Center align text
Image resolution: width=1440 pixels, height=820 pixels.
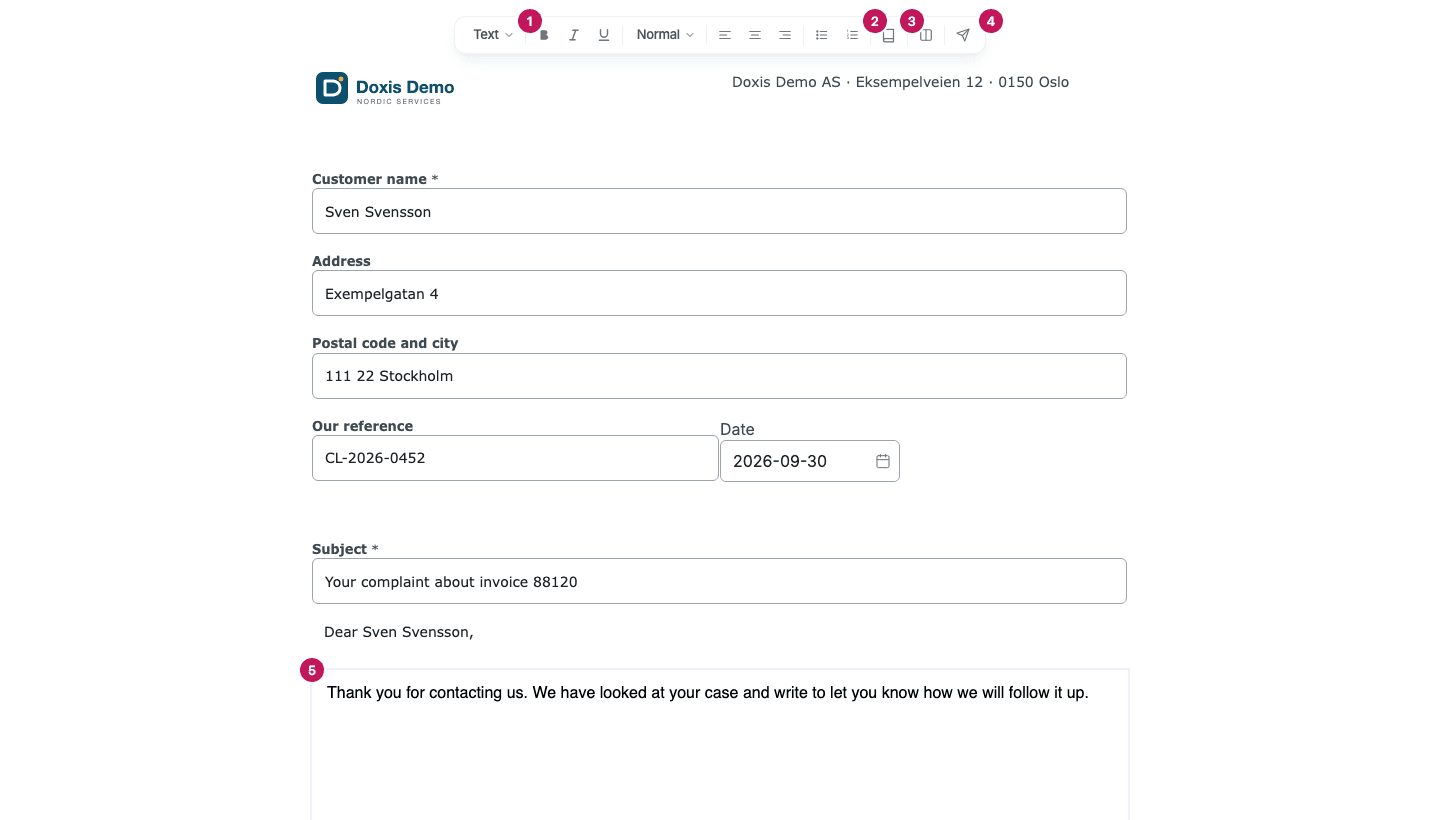coord(755,35)
